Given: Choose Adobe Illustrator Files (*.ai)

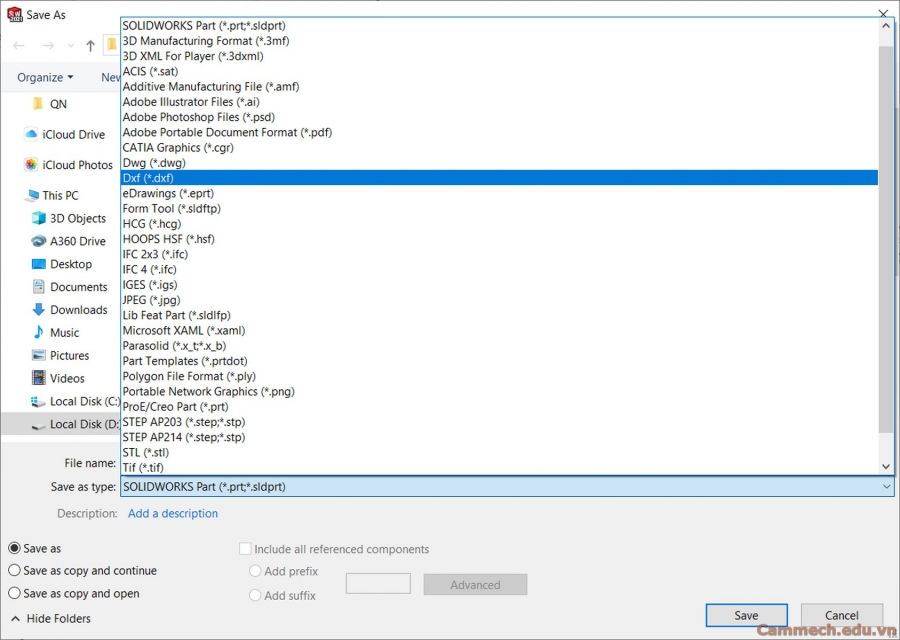Looking at the screenshot, I should pyautogui.click(x=499, y=102).
